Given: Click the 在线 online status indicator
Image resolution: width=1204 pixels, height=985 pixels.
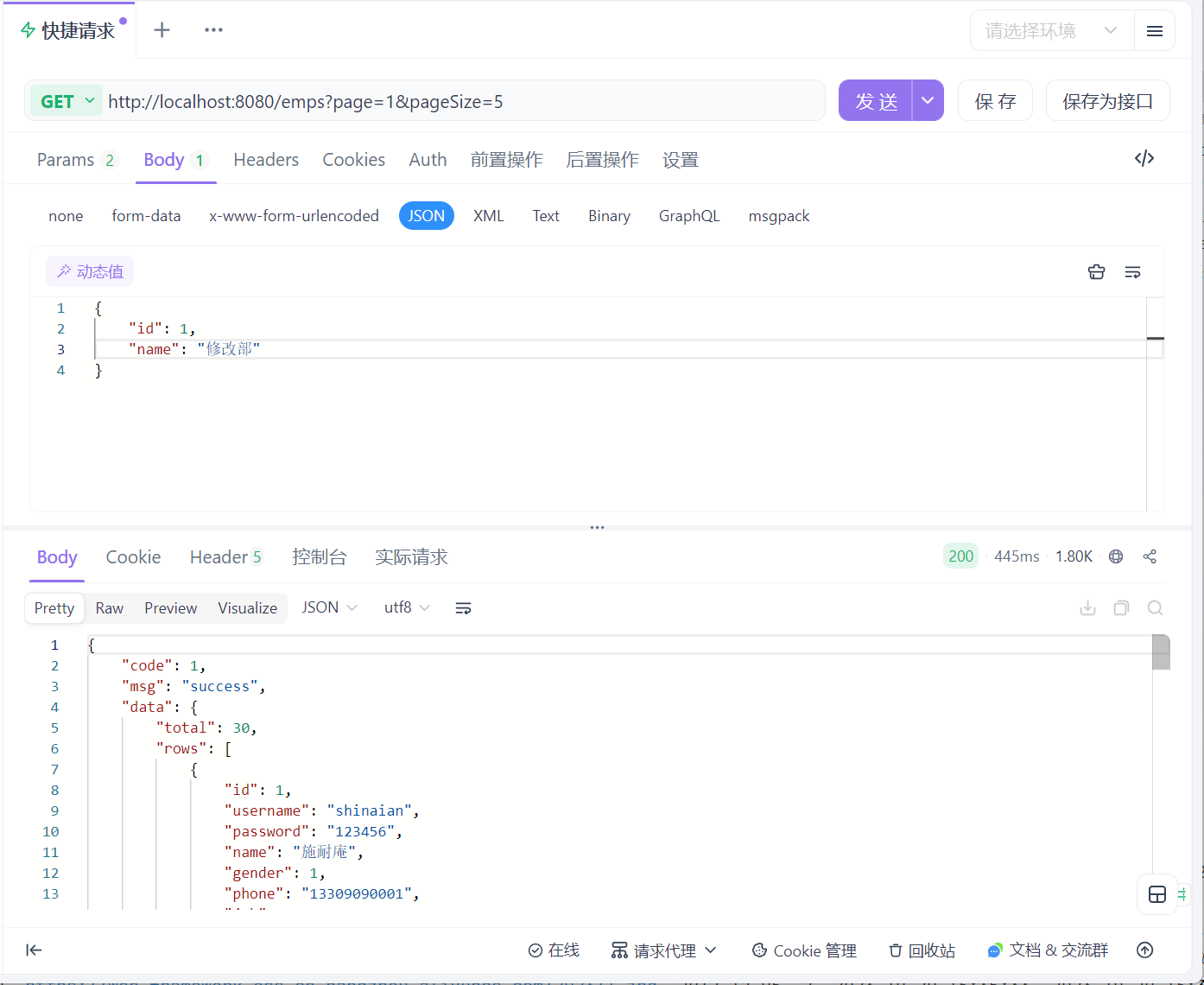Looking at the screenshot, I should [x=554, y=950].
